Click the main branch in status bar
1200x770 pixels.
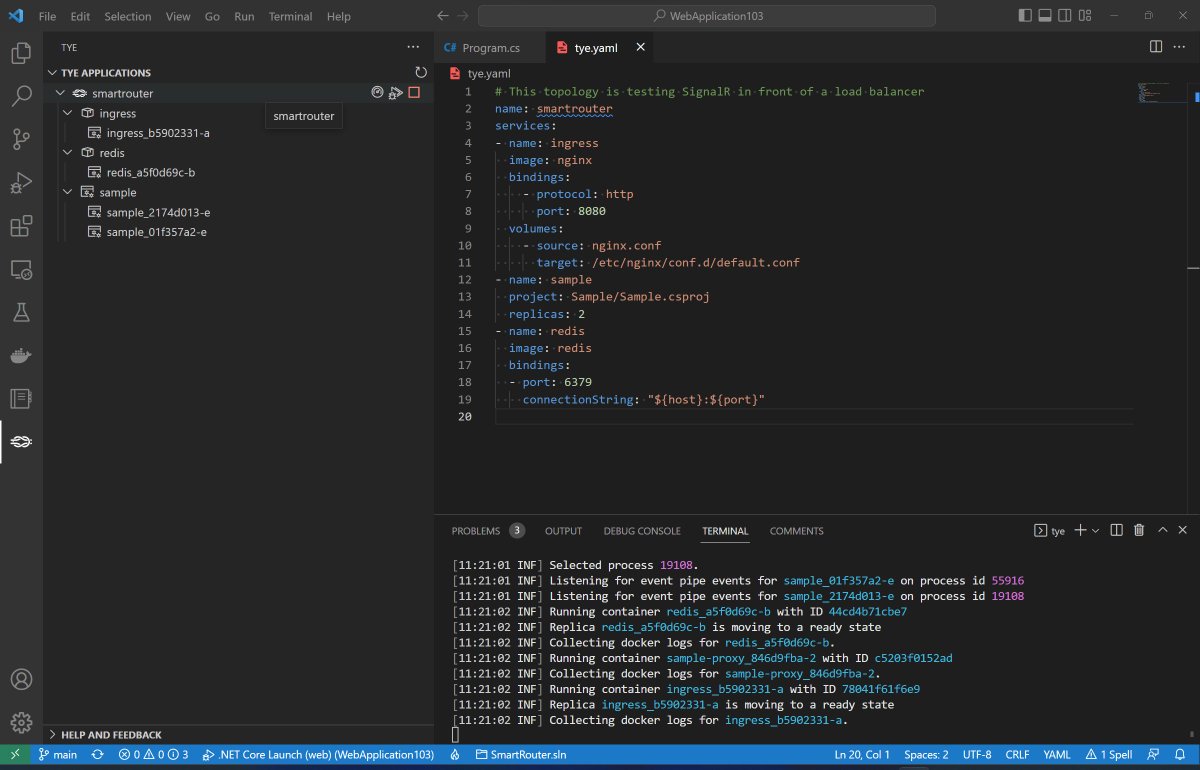pos(58,755)
